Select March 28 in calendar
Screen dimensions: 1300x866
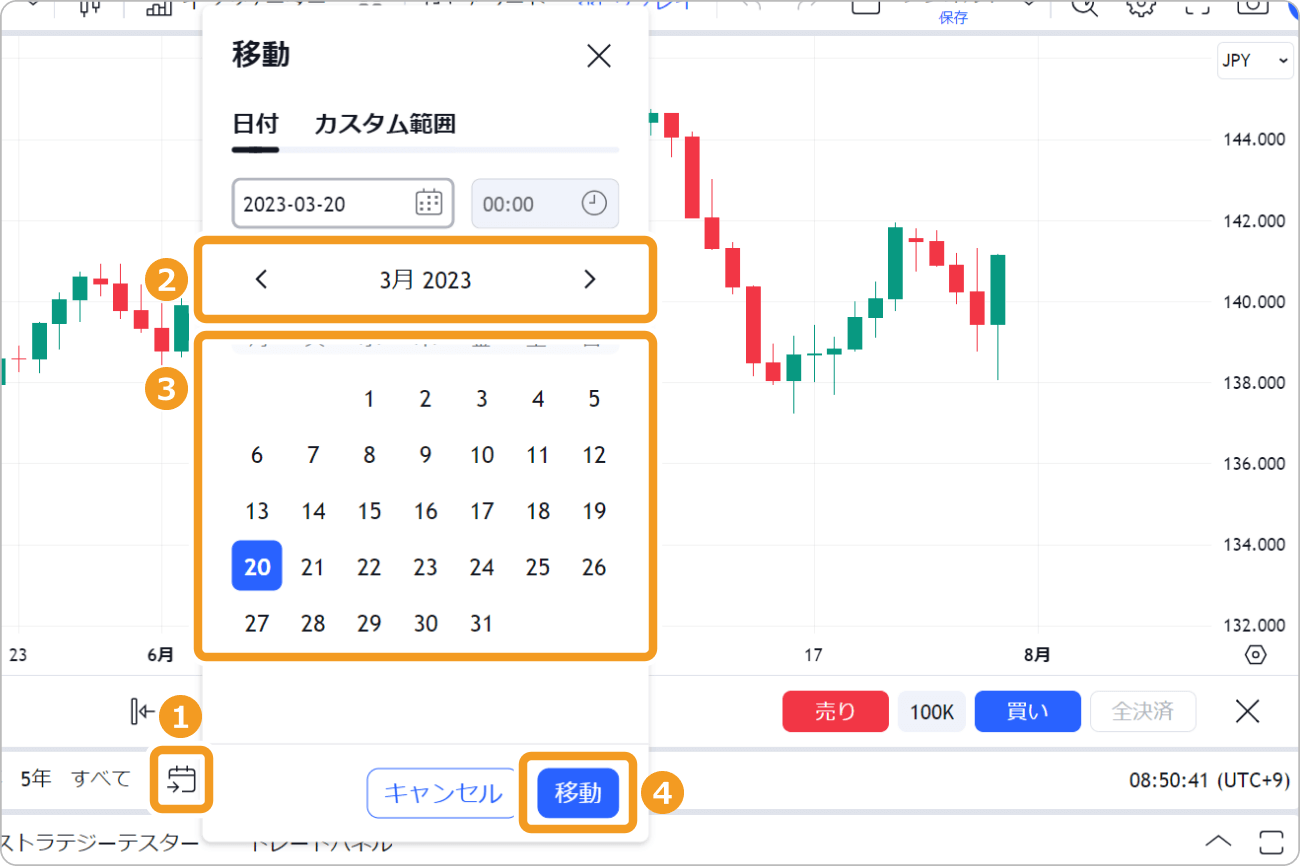click(x=313, y=624)
